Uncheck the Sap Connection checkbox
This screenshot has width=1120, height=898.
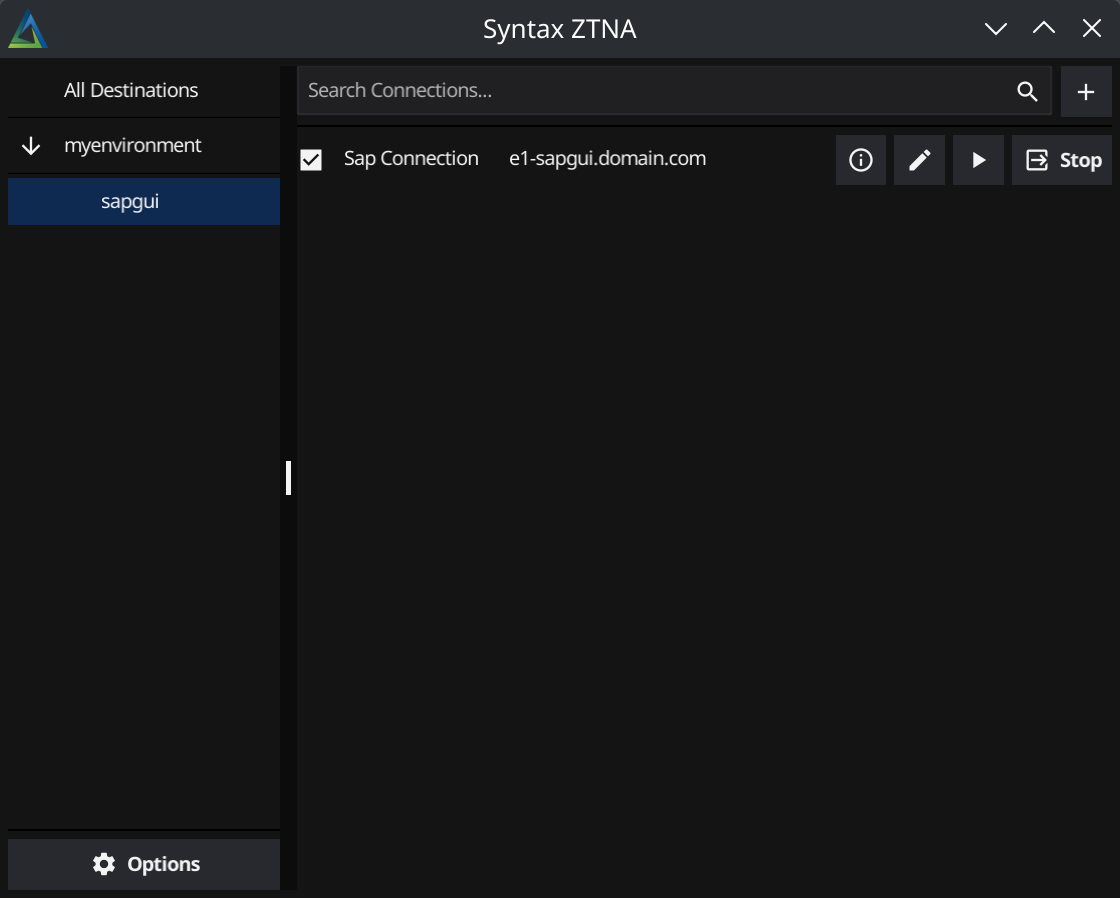[x=310, y=159]
